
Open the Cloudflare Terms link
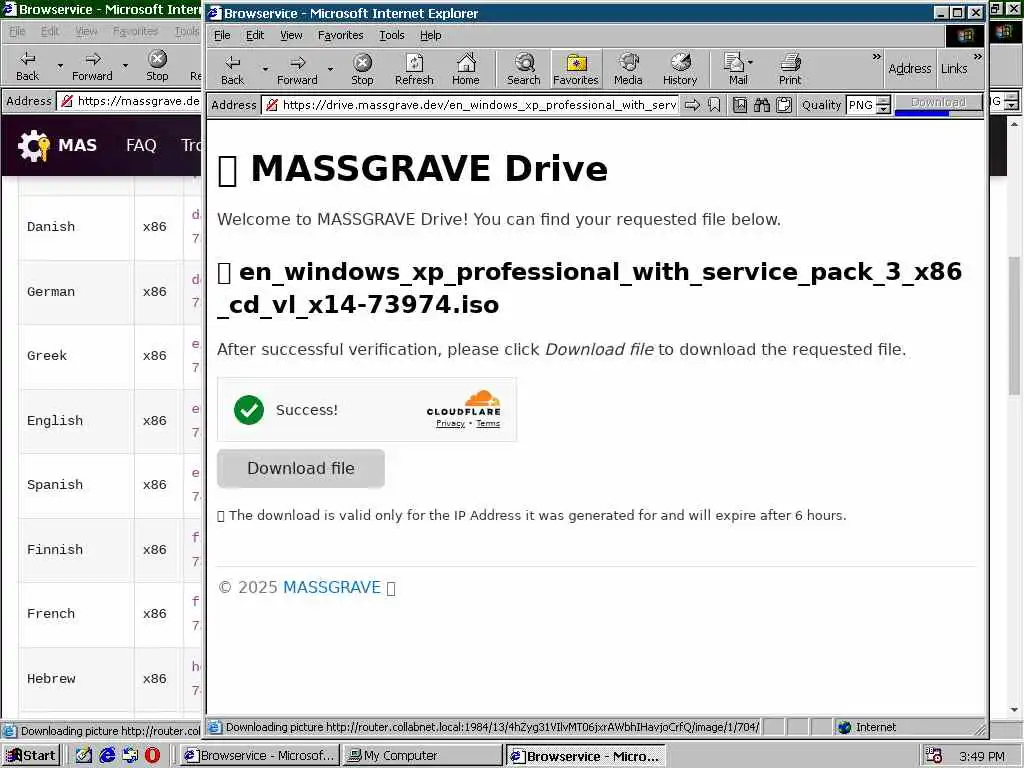pos(488,424)
